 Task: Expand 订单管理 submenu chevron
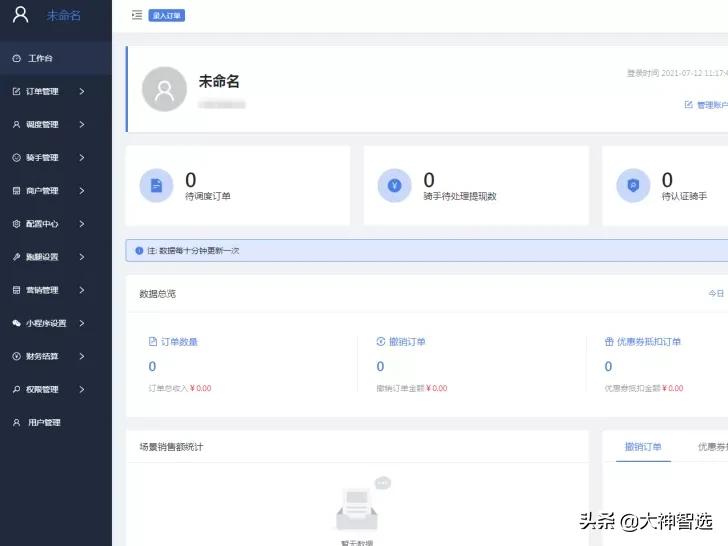82,91
